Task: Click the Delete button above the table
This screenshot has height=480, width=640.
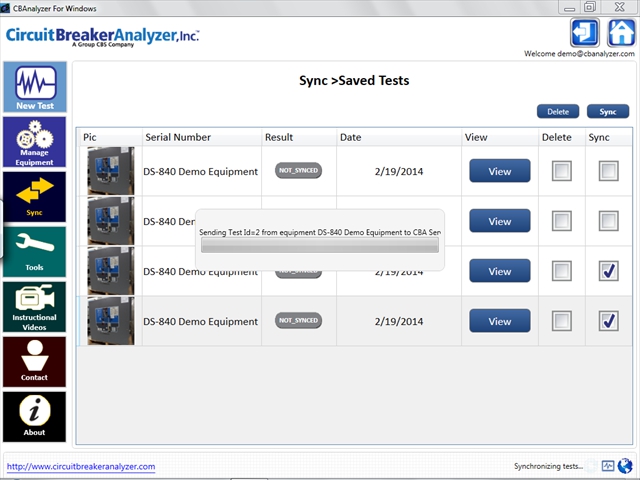Action: coord(558,111)
